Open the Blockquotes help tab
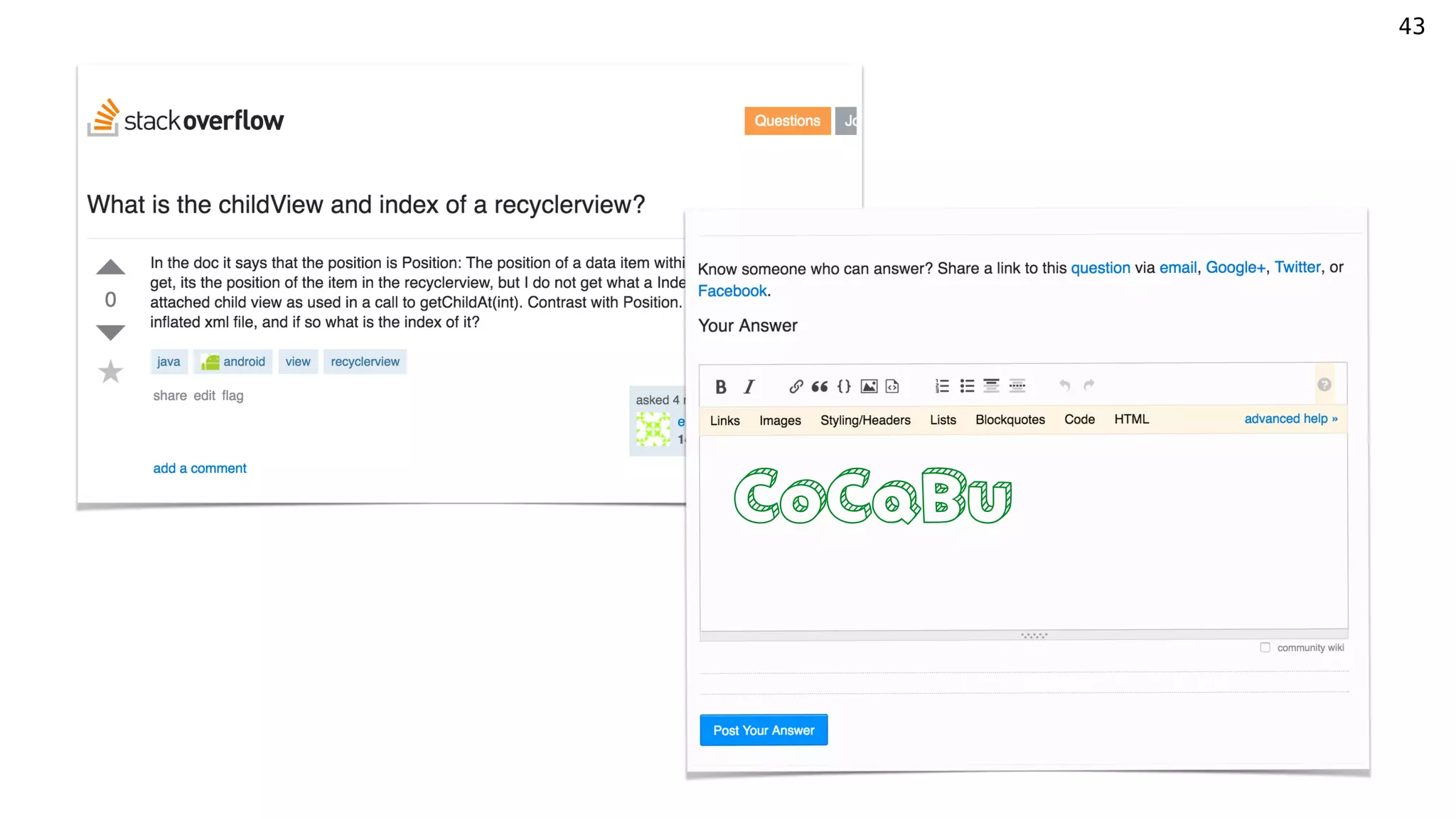The height and width of the screenshot is (819, 1456). coord(1010,419)
